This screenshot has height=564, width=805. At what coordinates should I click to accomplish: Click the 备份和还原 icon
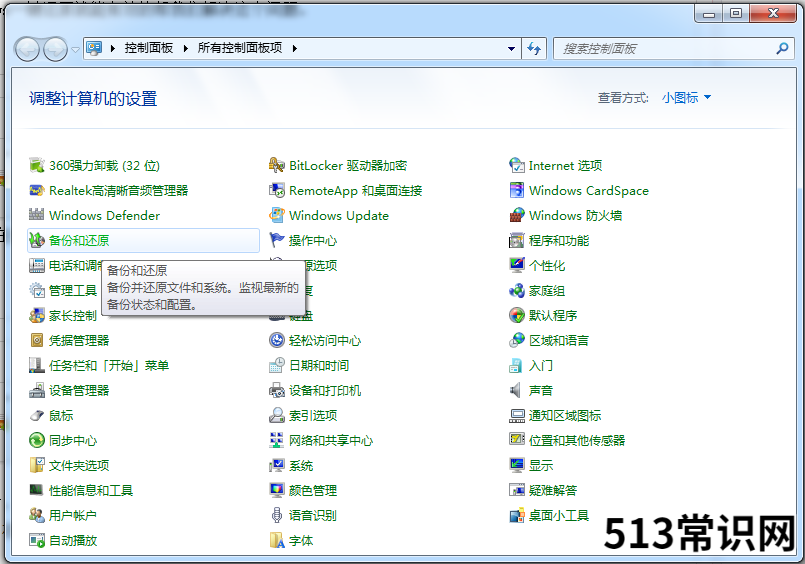36,240
